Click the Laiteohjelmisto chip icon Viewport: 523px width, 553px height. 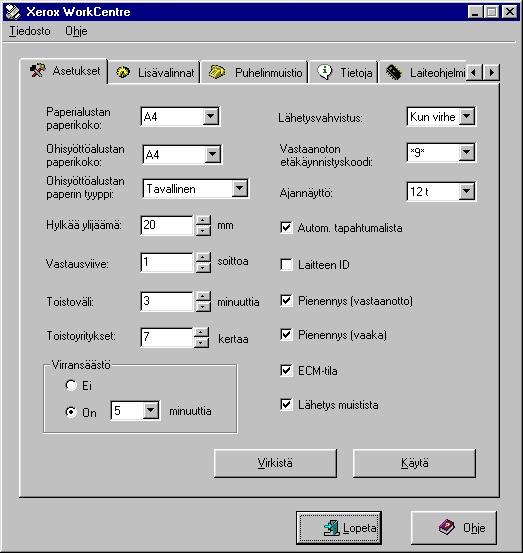click(x=394, y=72)
